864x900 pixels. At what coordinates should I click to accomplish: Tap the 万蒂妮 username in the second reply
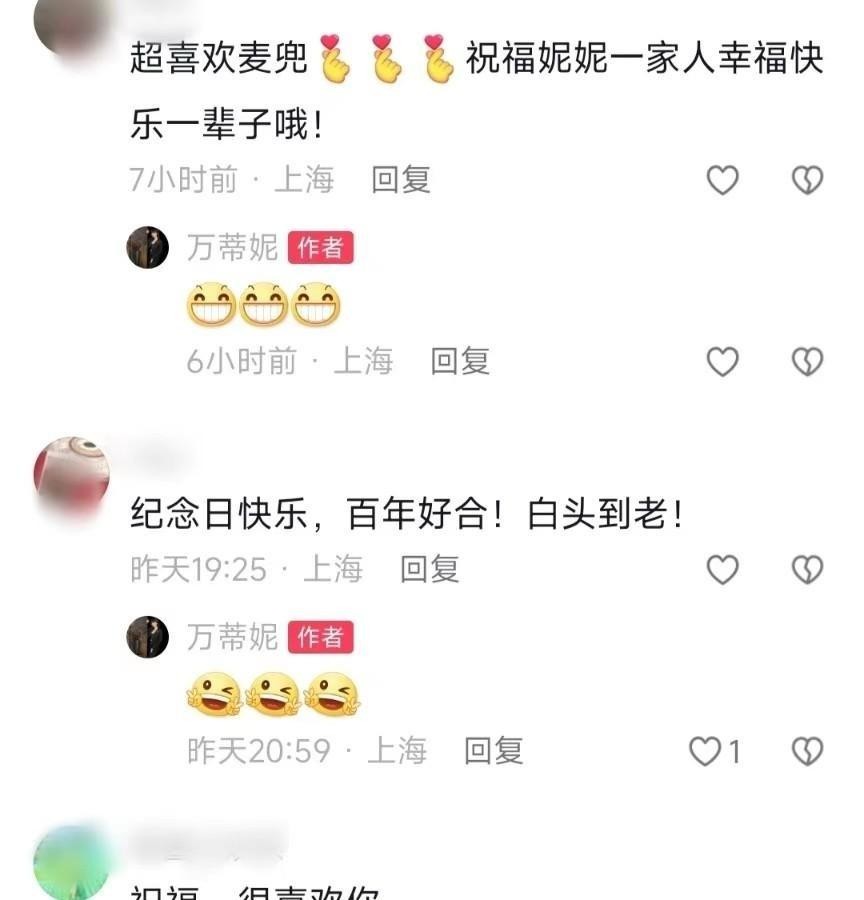click(x=233, y=637)
